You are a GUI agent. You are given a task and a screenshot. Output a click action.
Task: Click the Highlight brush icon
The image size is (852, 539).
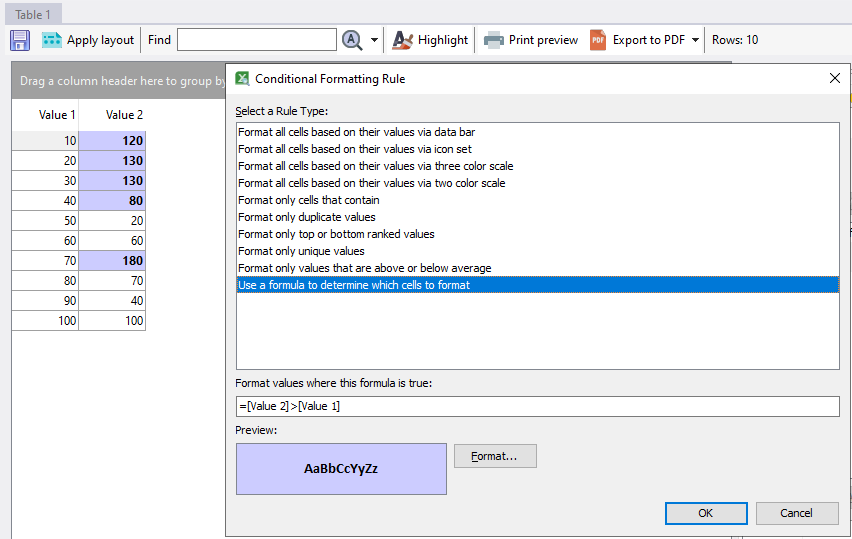click(x=402, y=40)
